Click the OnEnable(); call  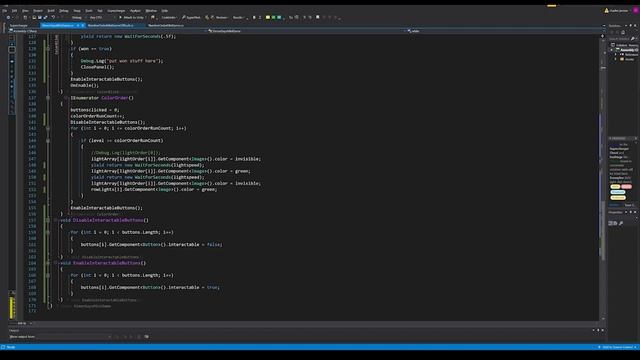84,85
